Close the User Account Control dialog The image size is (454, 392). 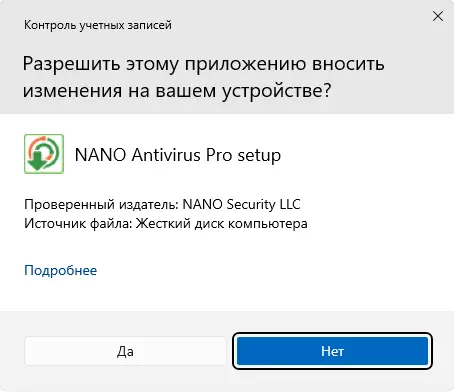click(438, 16)
